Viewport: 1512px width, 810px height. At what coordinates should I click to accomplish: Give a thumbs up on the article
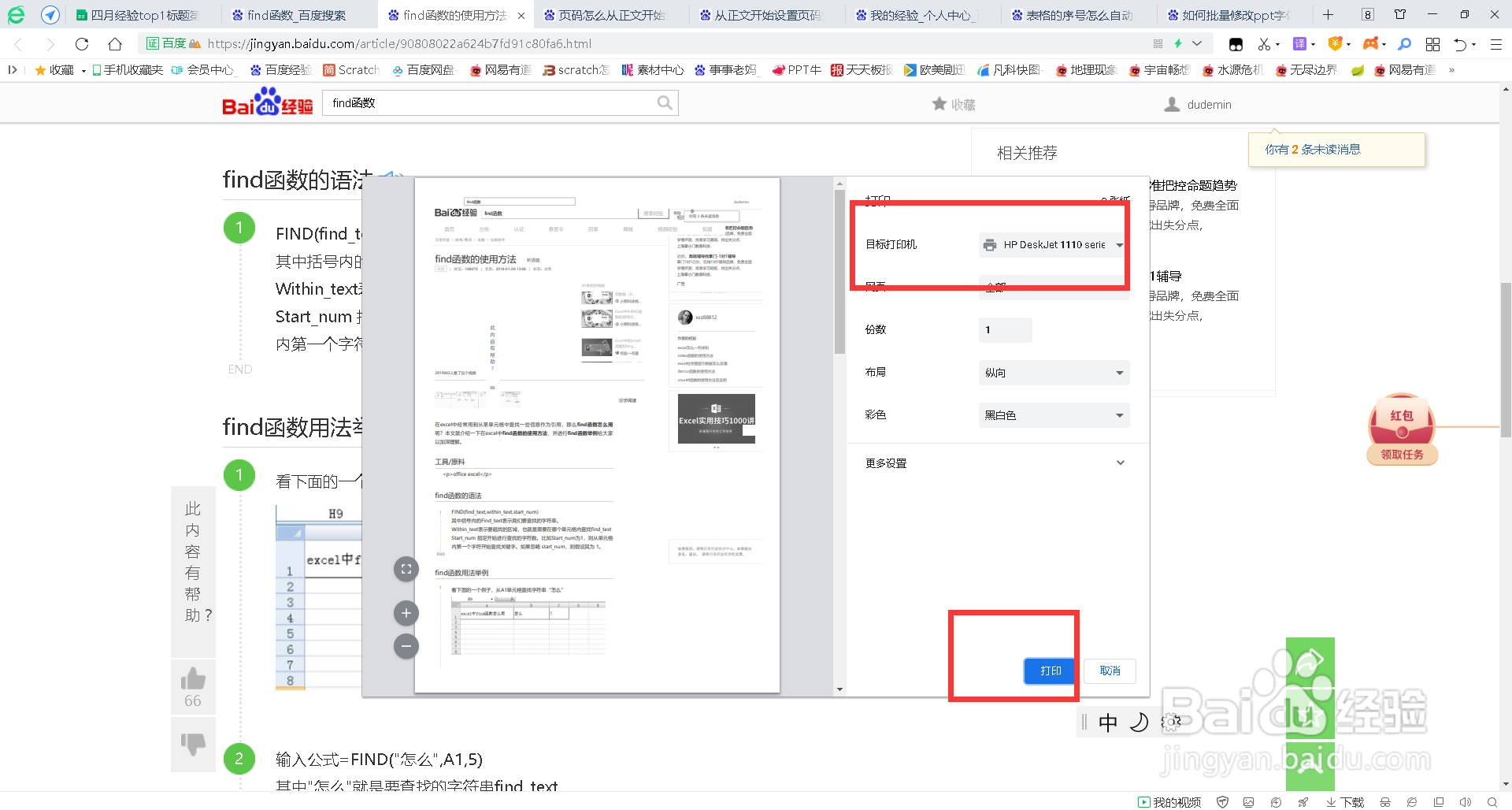(x=193, y=678)
